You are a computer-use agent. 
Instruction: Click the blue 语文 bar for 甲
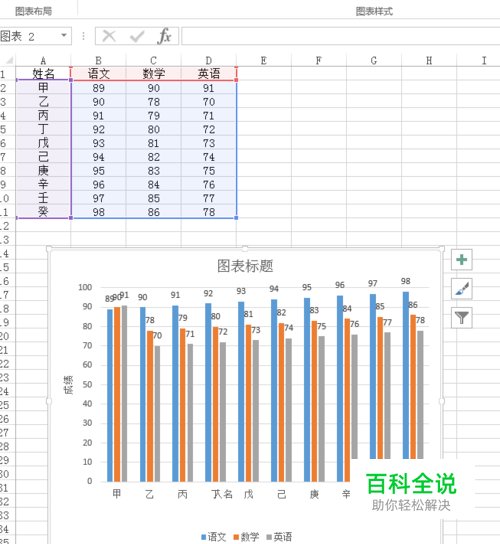click(x=110, y=395)
